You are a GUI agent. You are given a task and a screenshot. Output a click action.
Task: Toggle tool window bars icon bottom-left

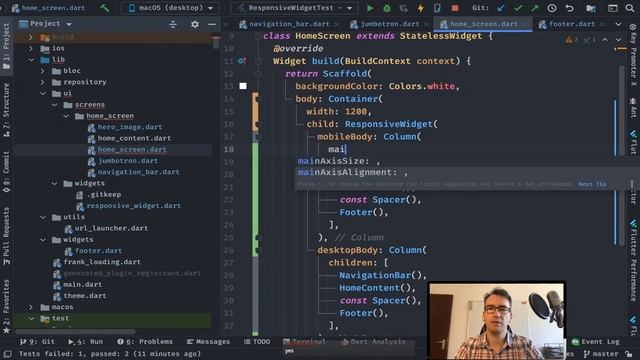[7, 354]
